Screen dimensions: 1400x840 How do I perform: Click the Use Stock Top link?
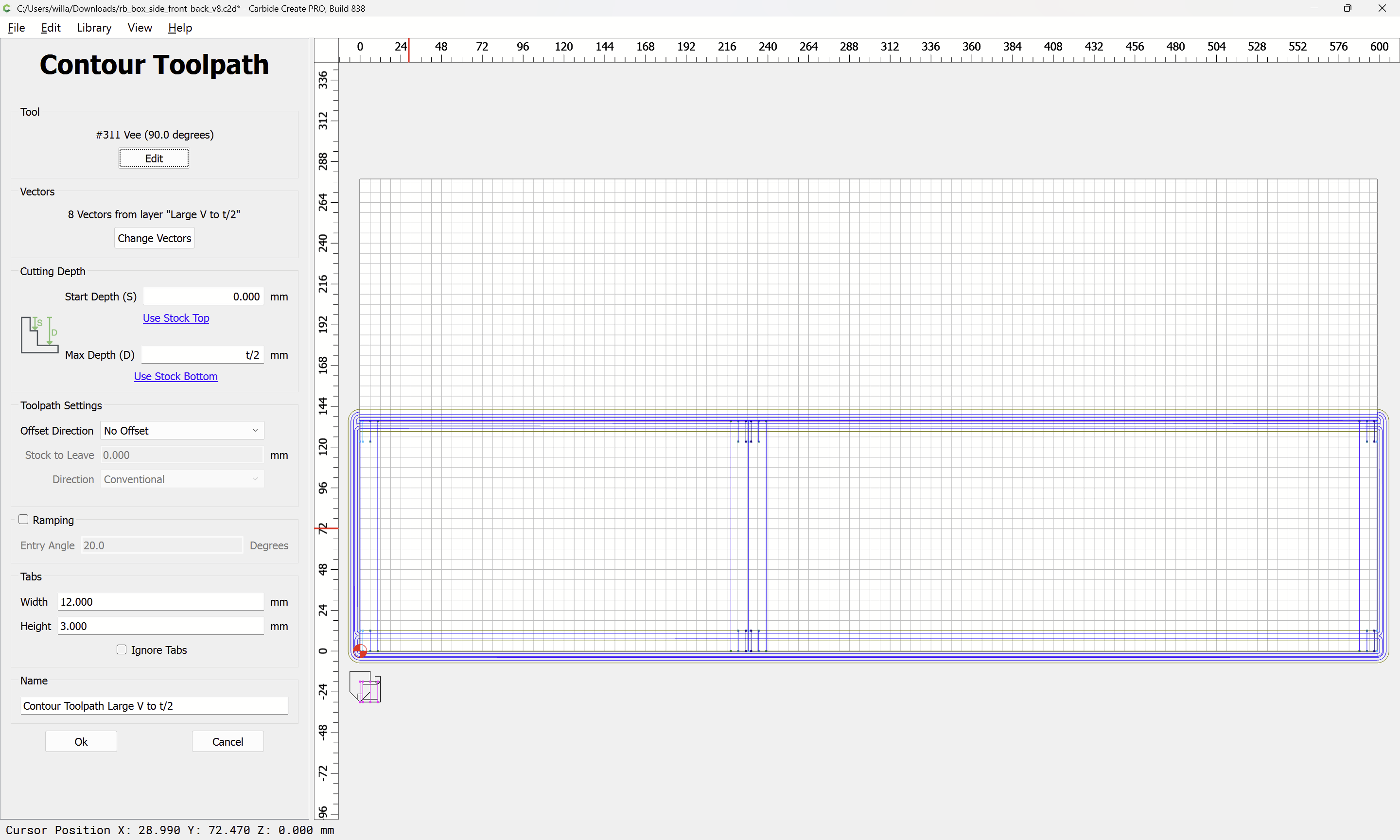pos(175,318)
